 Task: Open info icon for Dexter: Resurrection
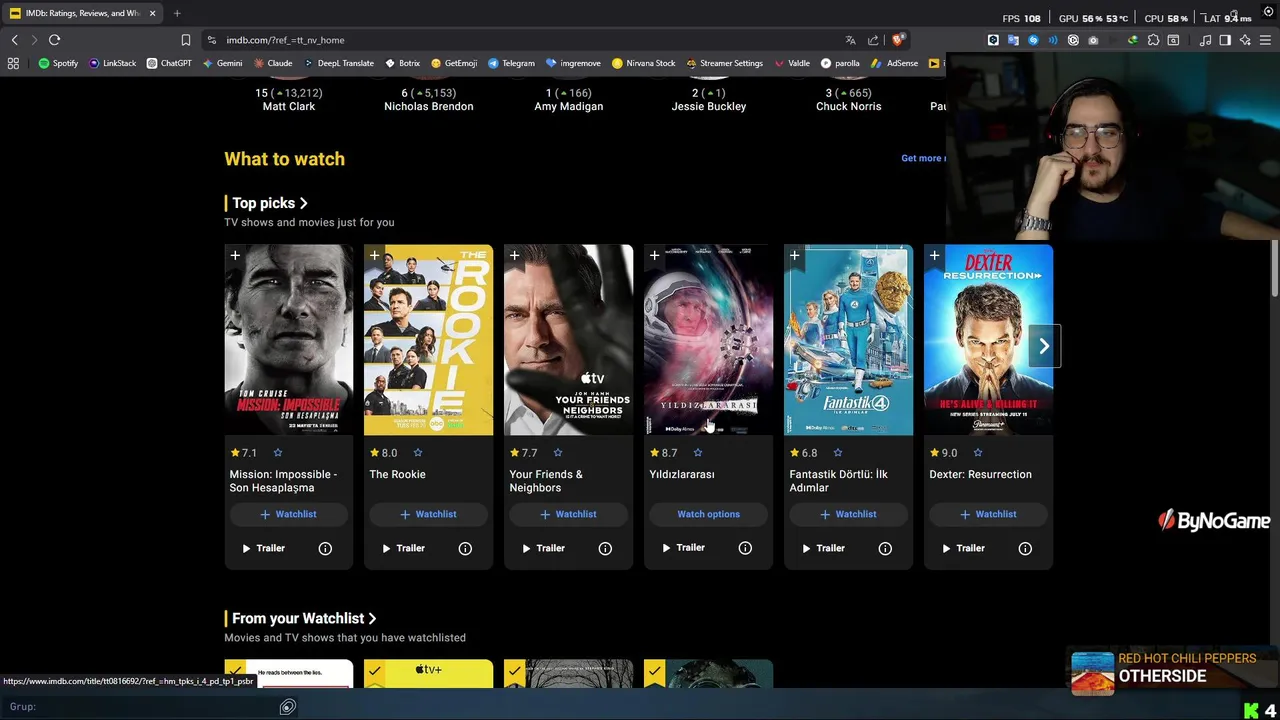coord(1025,548)
